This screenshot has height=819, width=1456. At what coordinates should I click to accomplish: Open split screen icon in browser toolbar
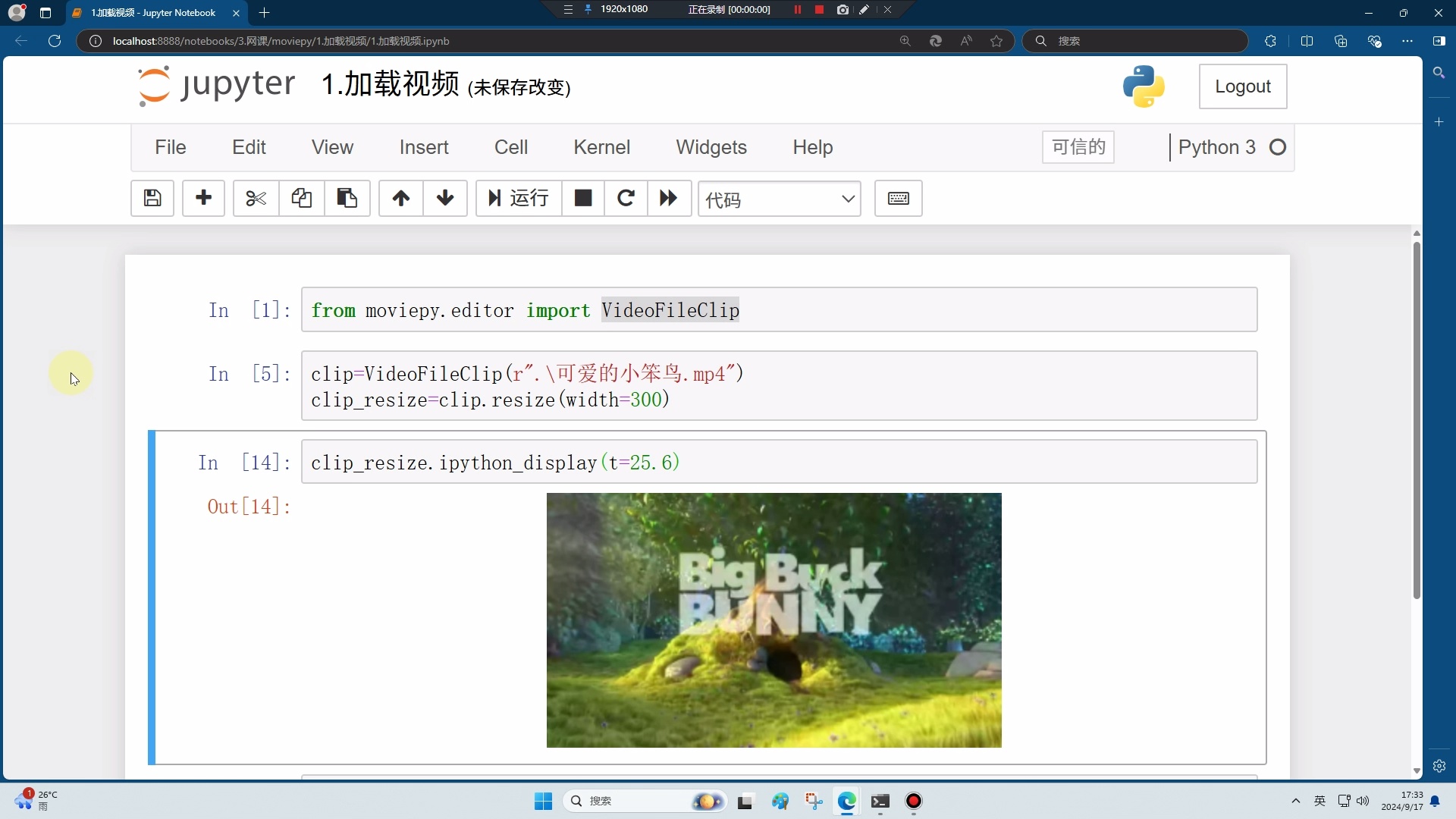coord(1307,41)
